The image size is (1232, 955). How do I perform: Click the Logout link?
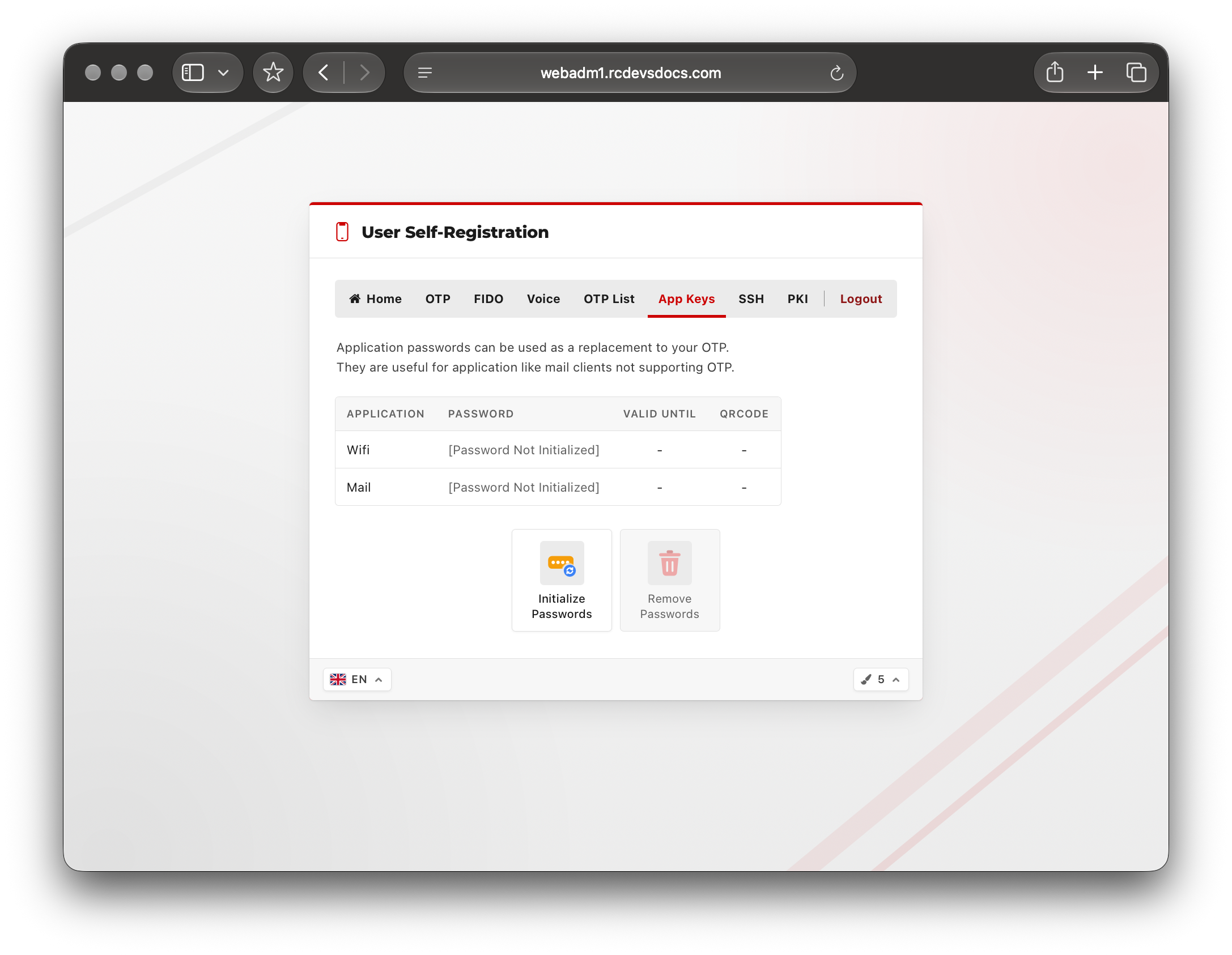click(860, 299)
